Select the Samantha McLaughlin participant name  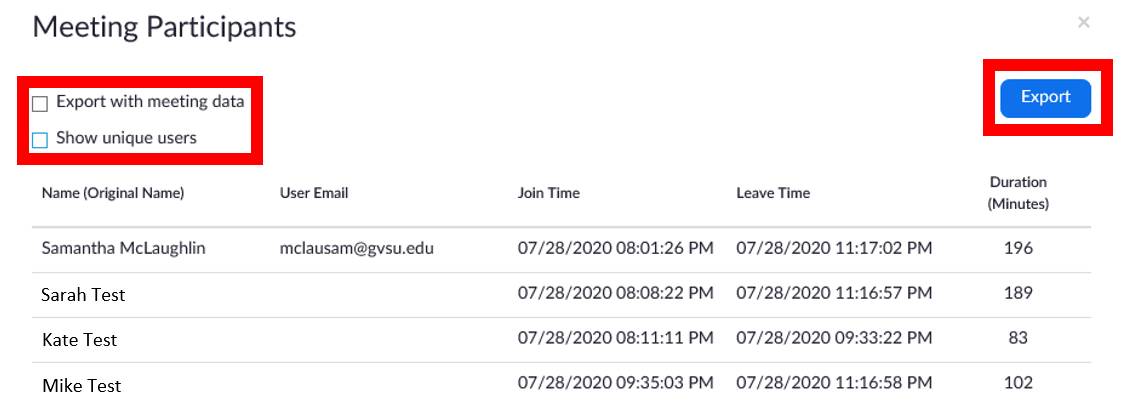click(123, 248)
